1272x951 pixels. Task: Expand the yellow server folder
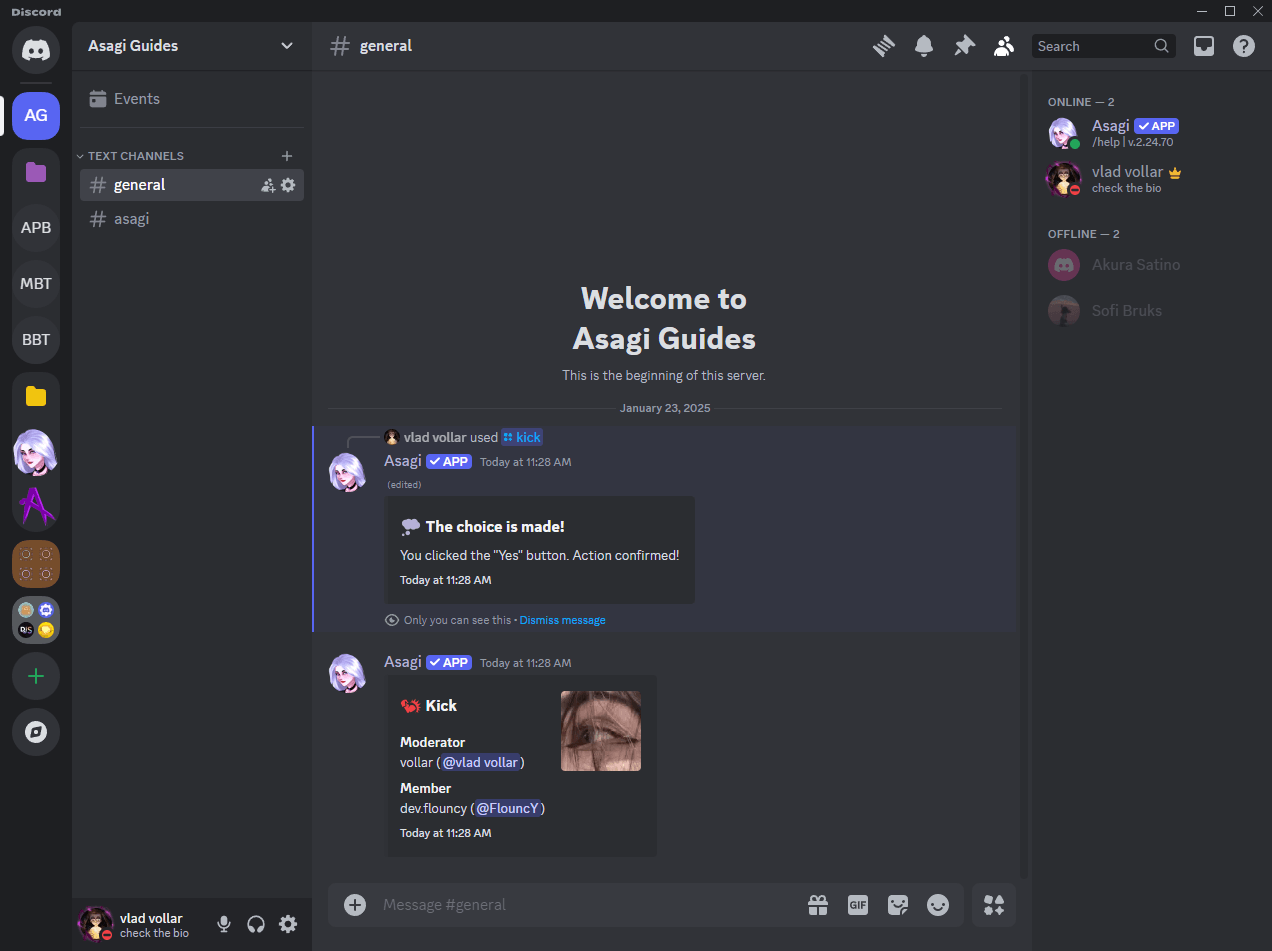(36, 397)
